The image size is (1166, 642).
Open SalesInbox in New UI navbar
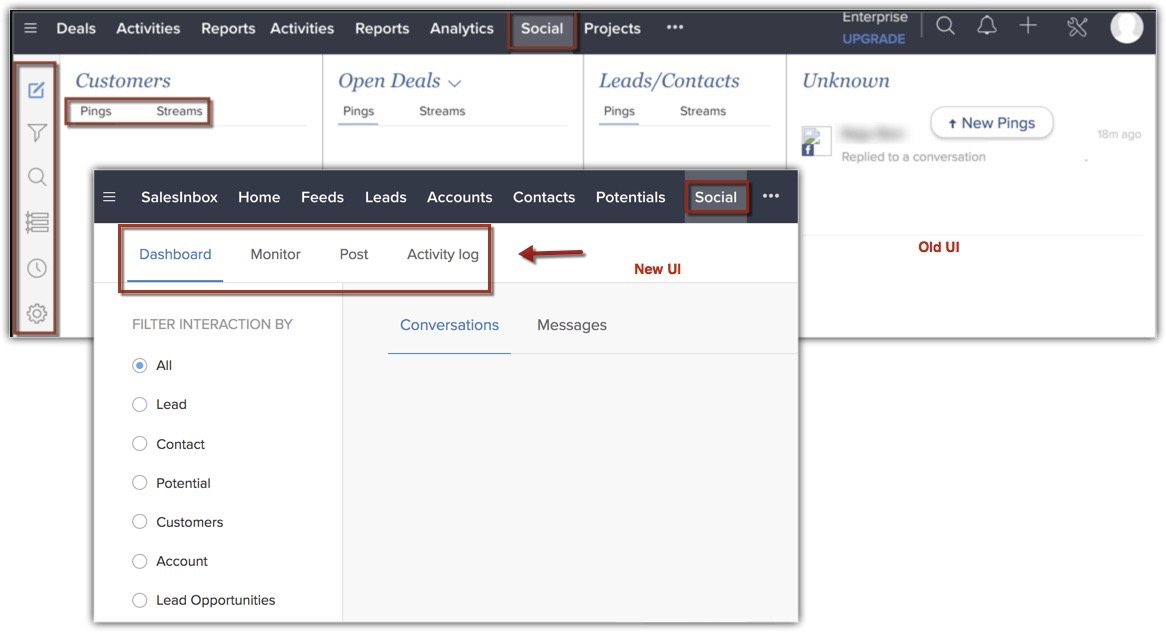pos(179,197)
